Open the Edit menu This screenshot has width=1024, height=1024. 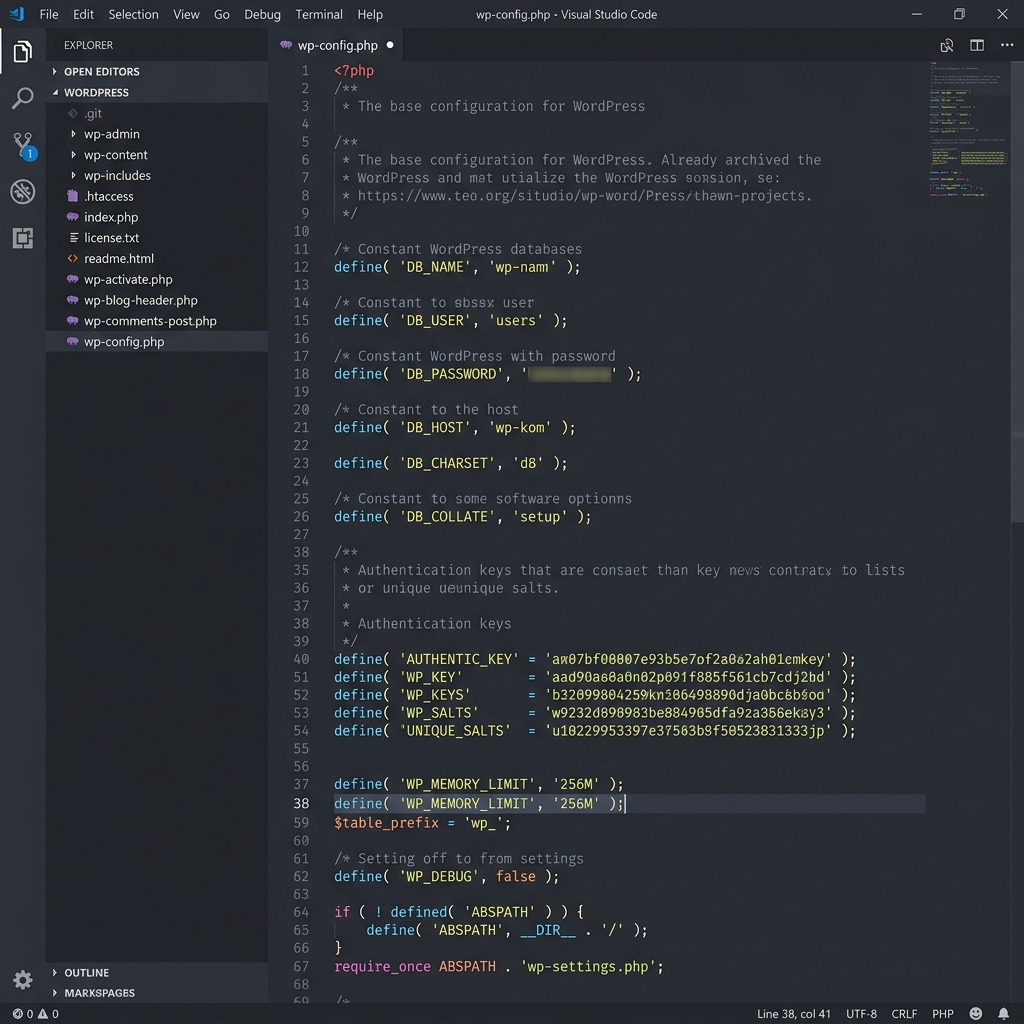pyautogui.click(x=83, y=14)
